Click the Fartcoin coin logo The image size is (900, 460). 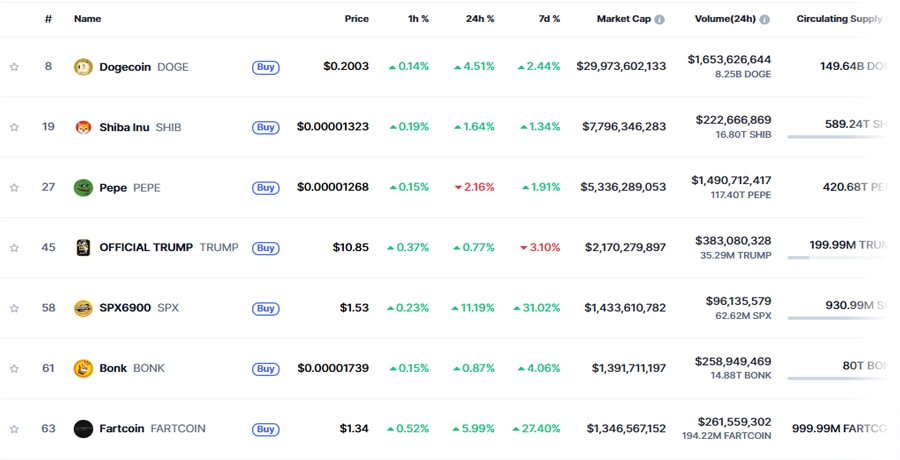click(83, 428)
